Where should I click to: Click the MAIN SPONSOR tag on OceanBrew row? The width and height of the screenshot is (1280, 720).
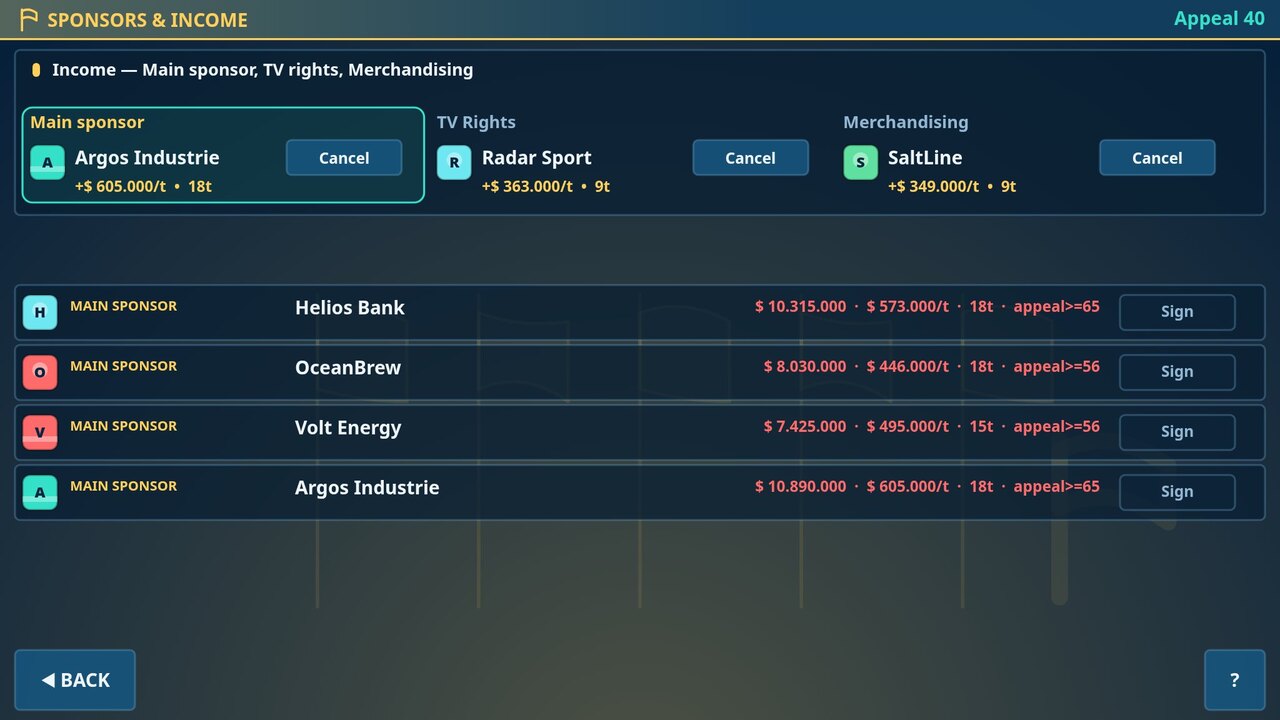pos(123,366)
